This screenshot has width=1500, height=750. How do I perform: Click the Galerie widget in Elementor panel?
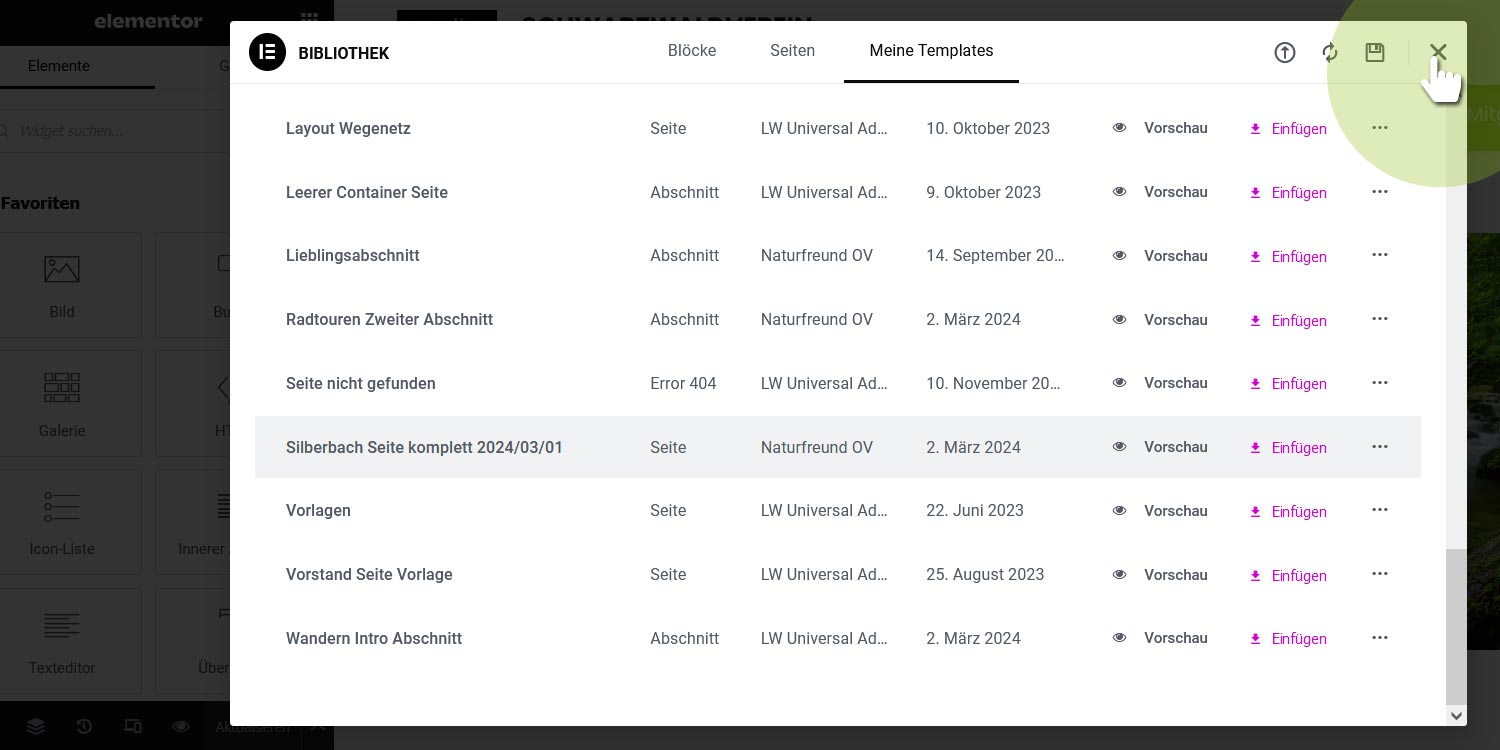coord(62,403)
